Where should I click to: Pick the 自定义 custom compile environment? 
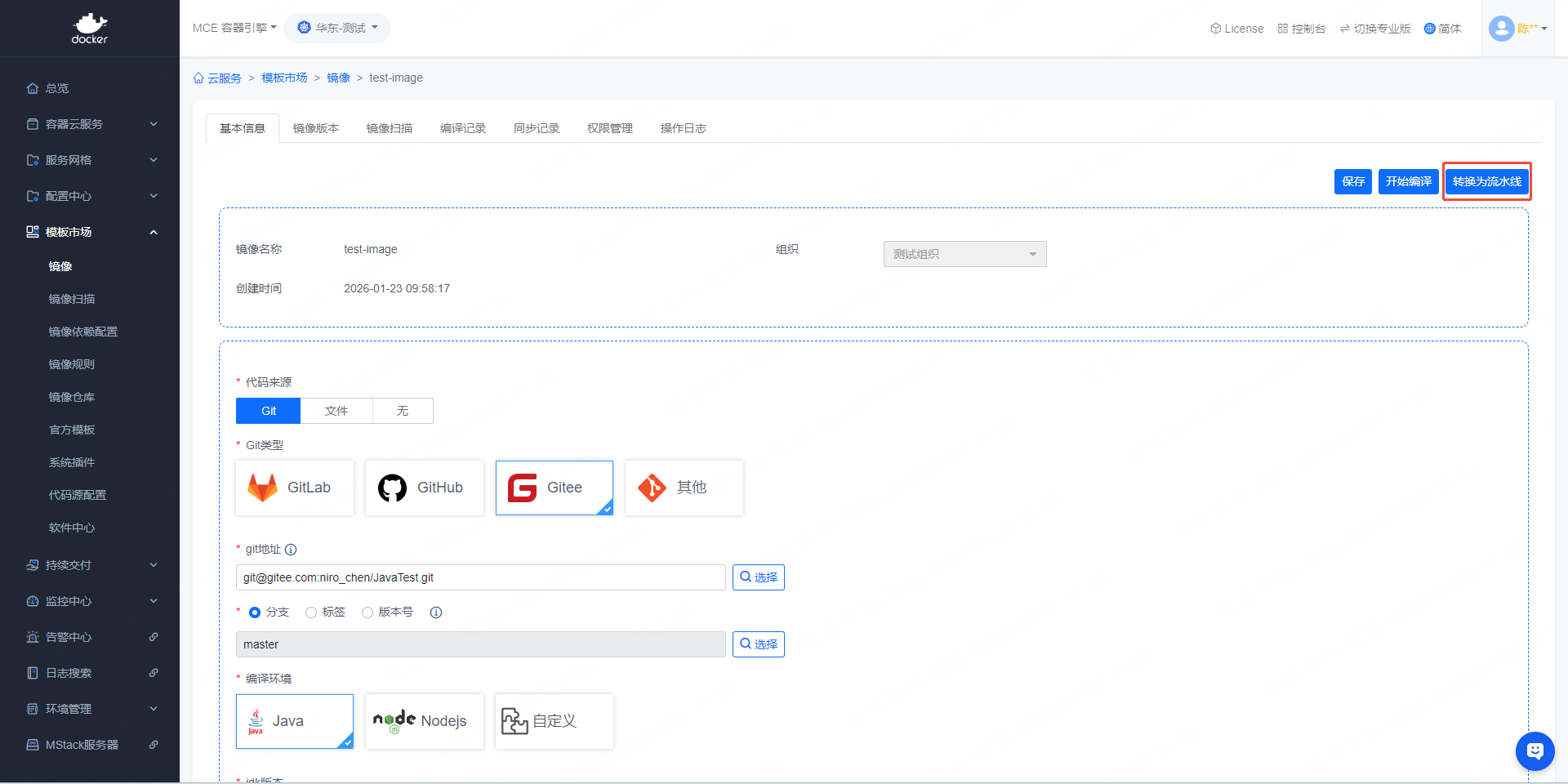click(554, 721)
